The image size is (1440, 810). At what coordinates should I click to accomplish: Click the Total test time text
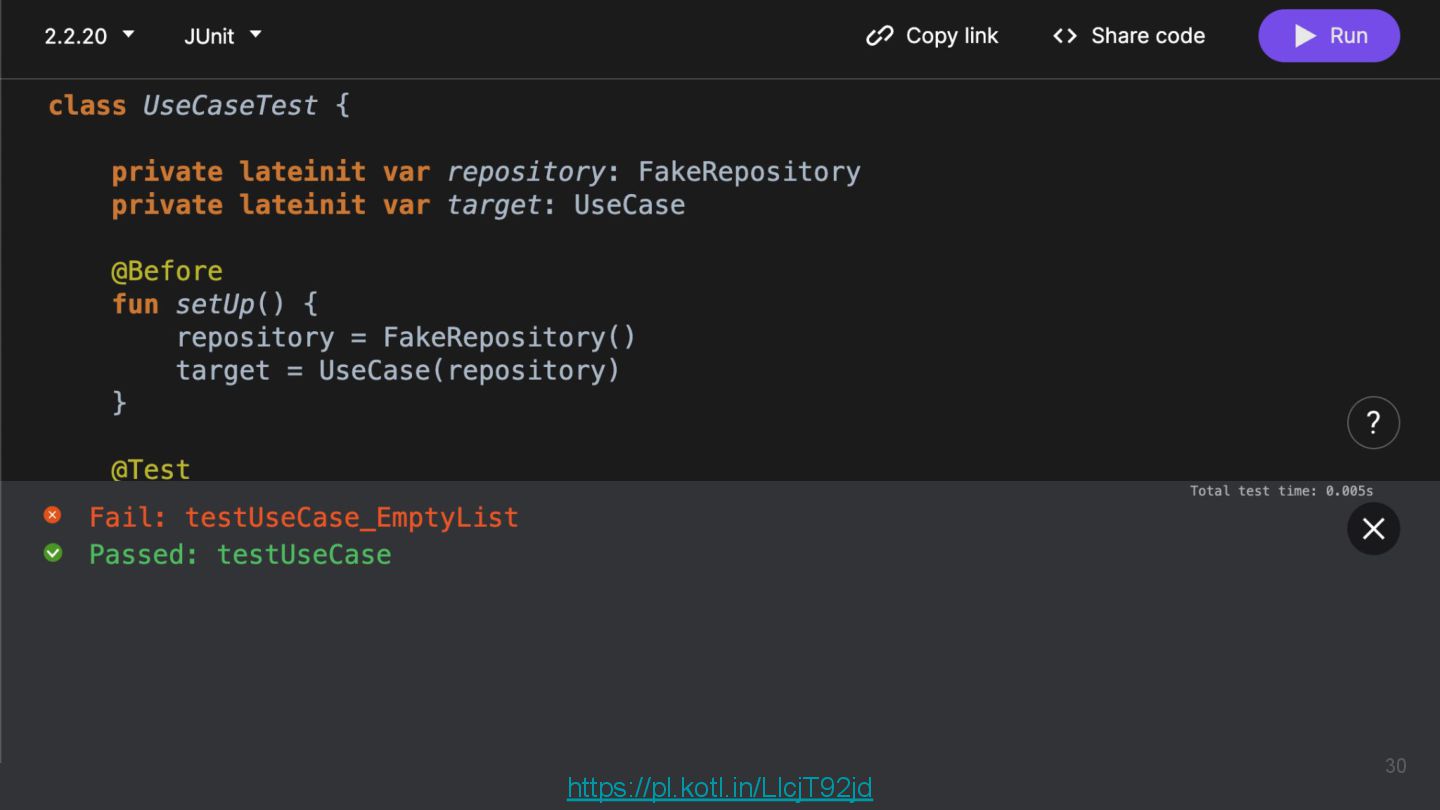1281,491
